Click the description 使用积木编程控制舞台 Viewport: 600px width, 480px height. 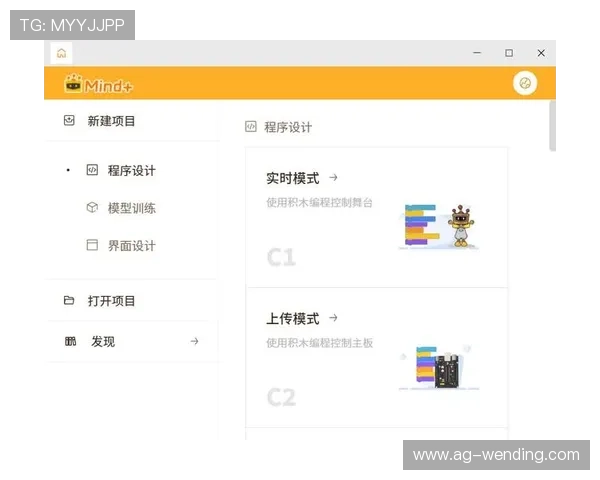pos(320,202)
